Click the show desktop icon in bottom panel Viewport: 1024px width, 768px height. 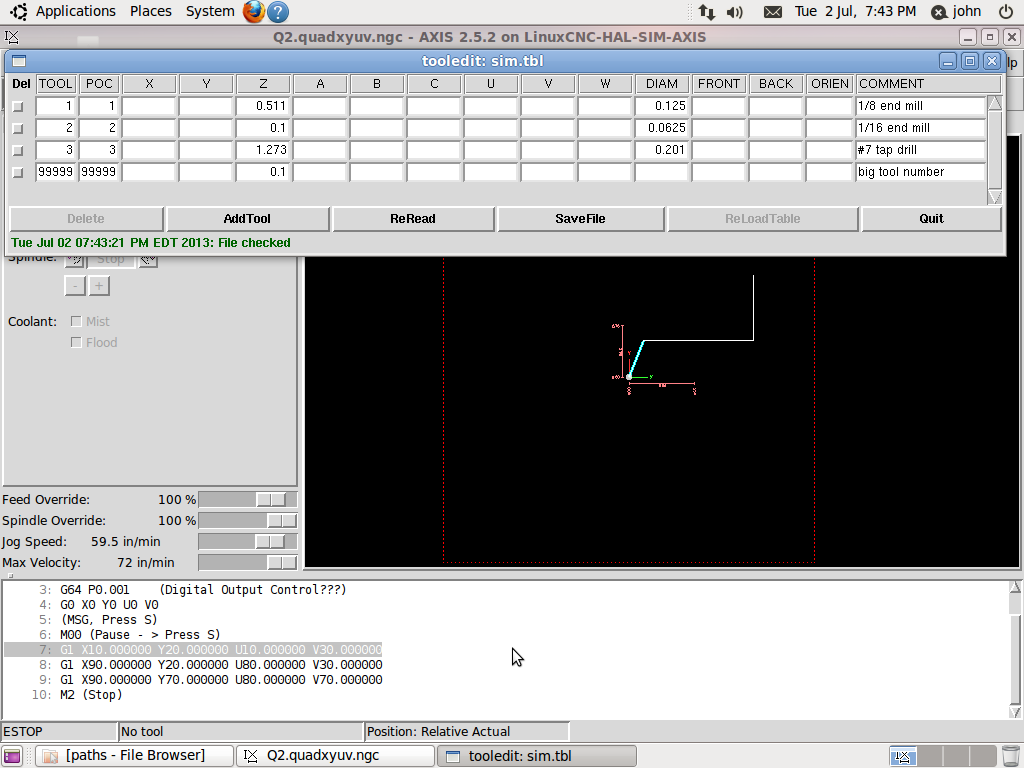click(12, 756)
